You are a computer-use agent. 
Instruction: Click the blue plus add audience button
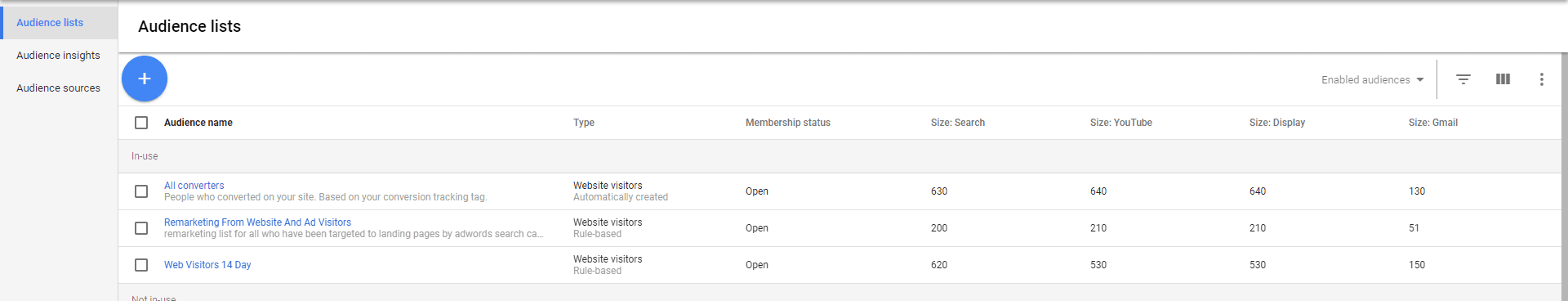coord(145,79)
